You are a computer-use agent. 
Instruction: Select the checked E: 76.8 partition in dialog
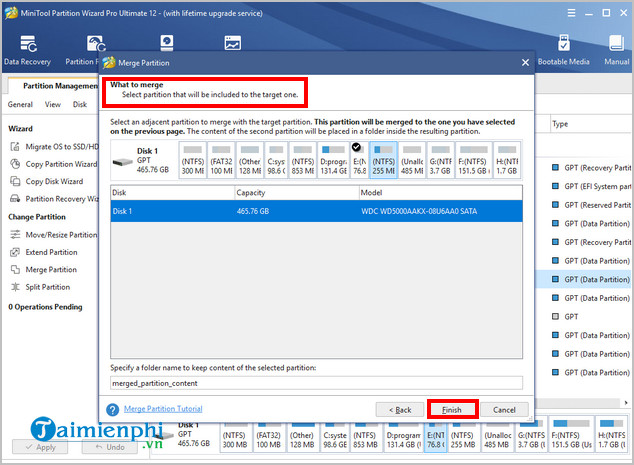pos(359,161)
